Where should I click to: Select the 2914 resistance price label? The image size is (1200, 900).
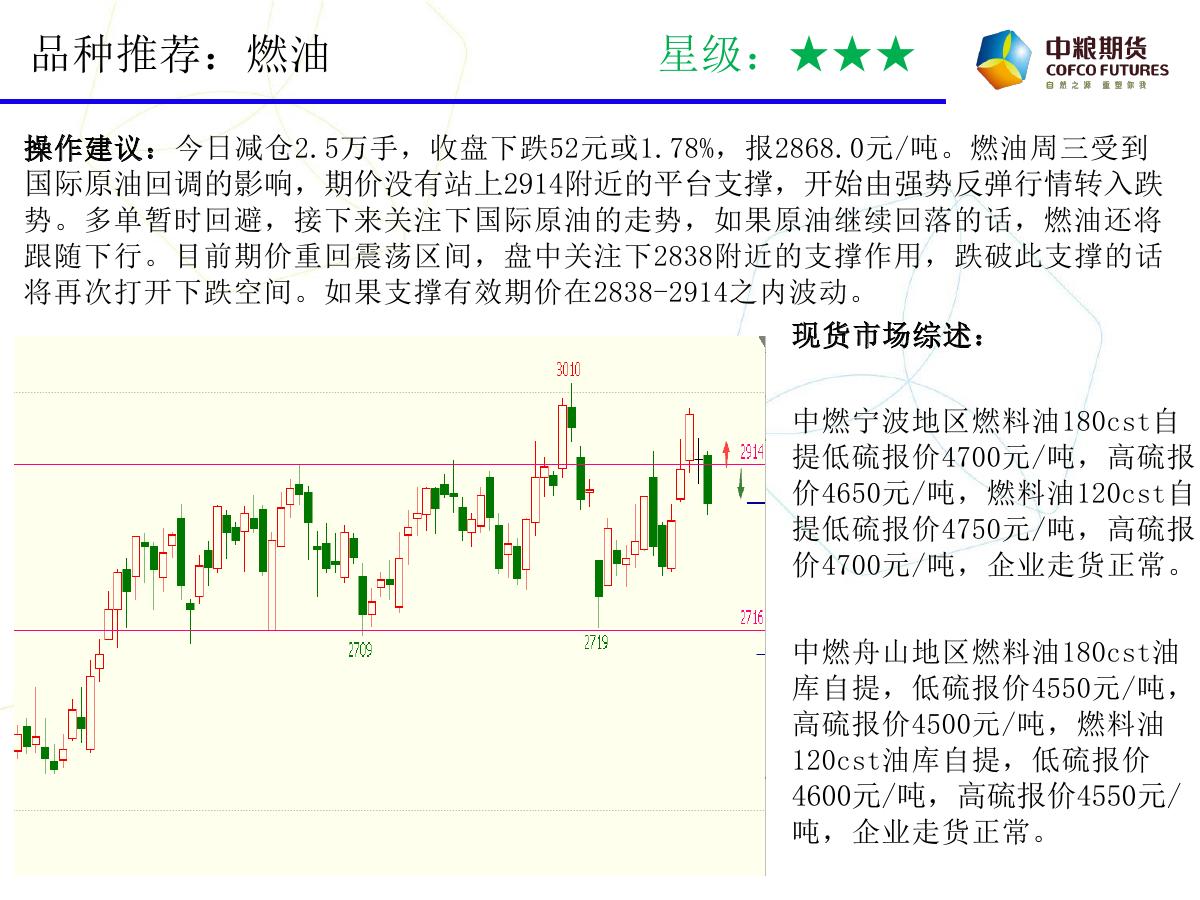click(751, 452)
